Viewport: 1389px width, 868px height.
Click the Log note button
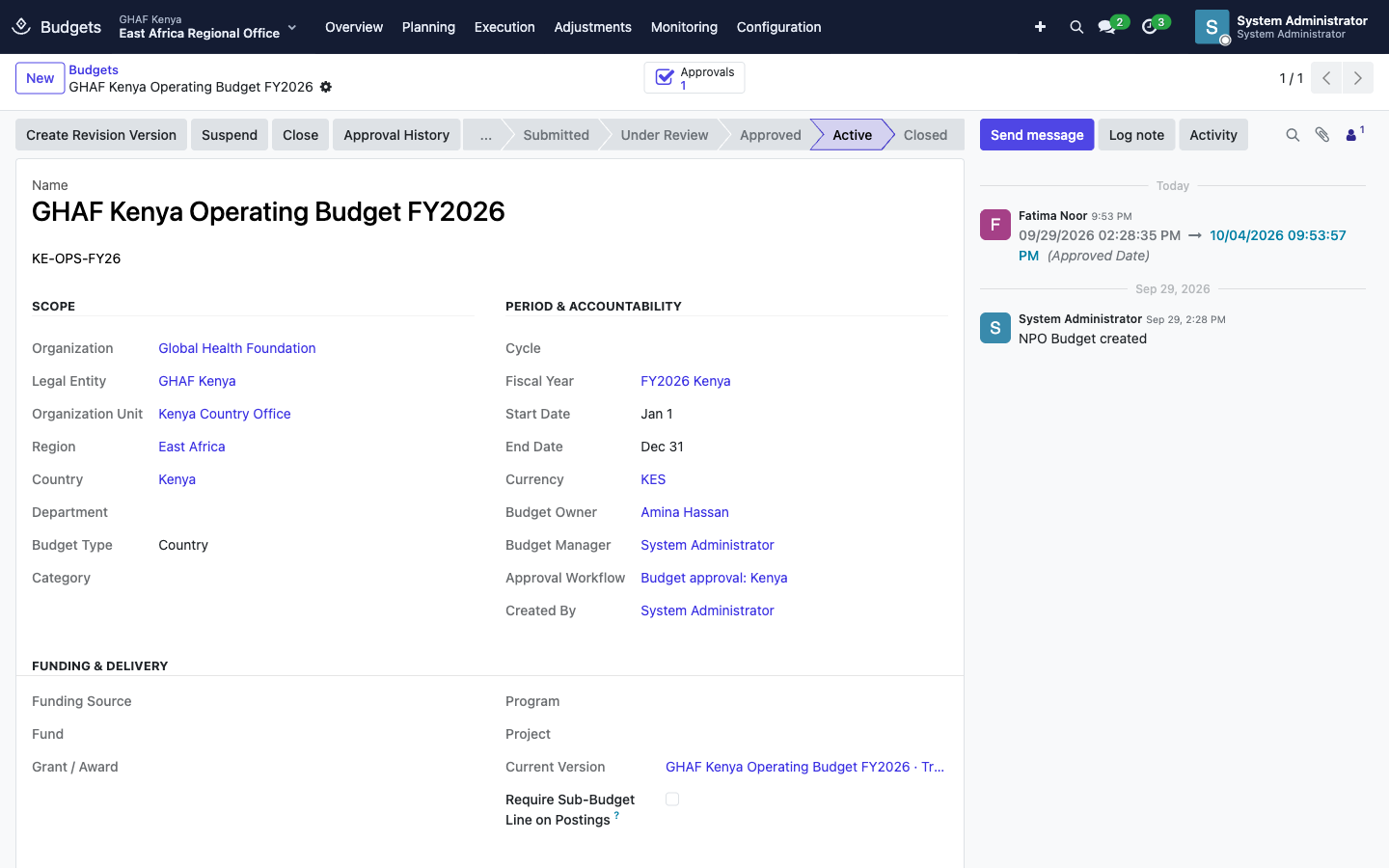click(1136, 135)
